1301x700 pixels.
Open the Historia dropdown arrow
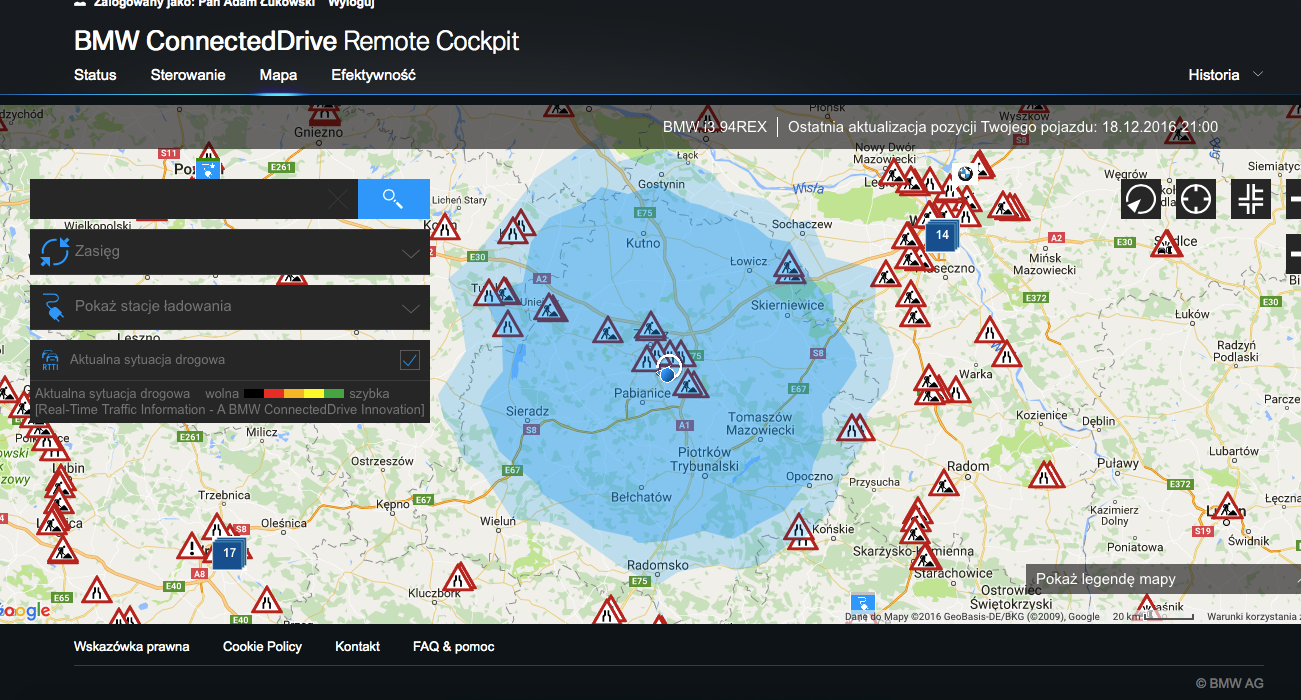click(x=1258, y=74)
